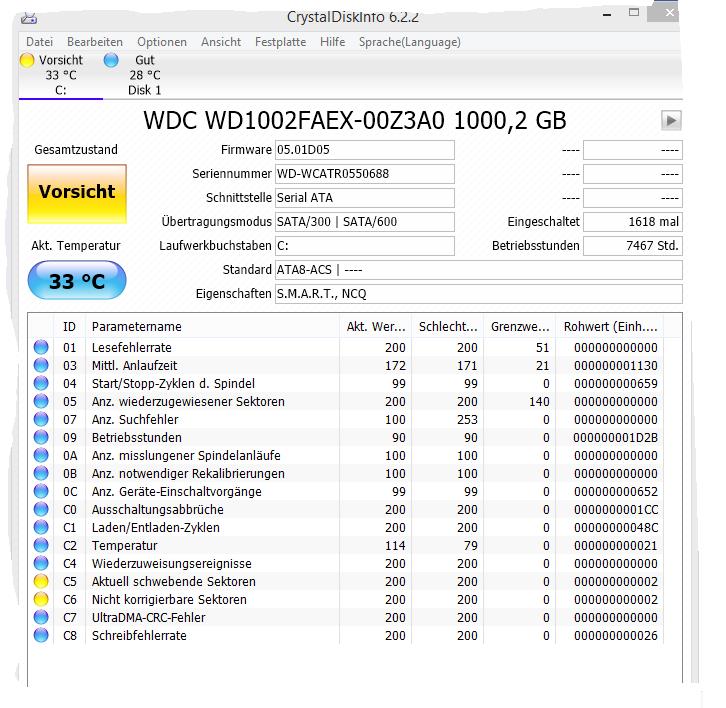Click blue status icon of row 05 wiederzugewiesener Sektoren
Viewport: 726px width, 708px height.
(41, 401)
